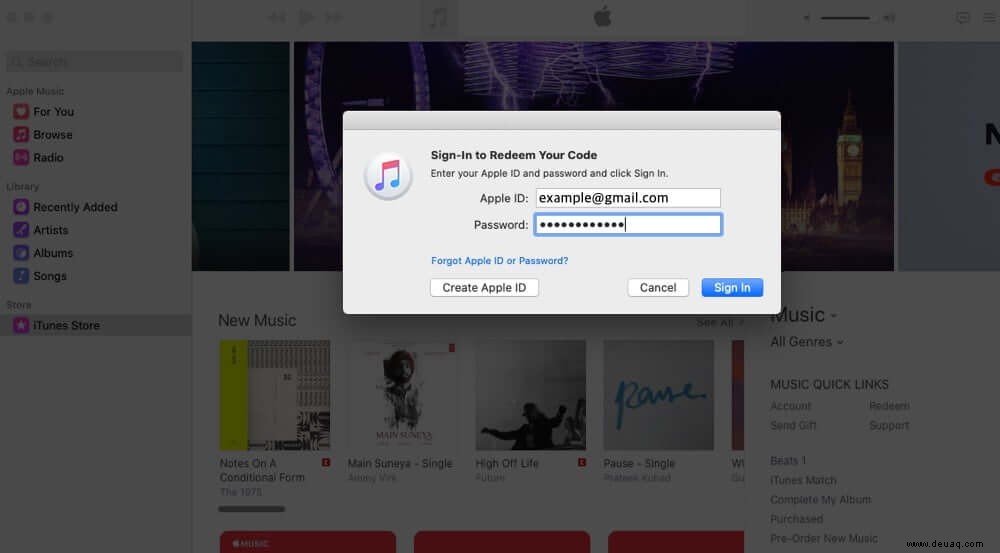
Task: Open Redeem quick link
Action: point(889,406)
